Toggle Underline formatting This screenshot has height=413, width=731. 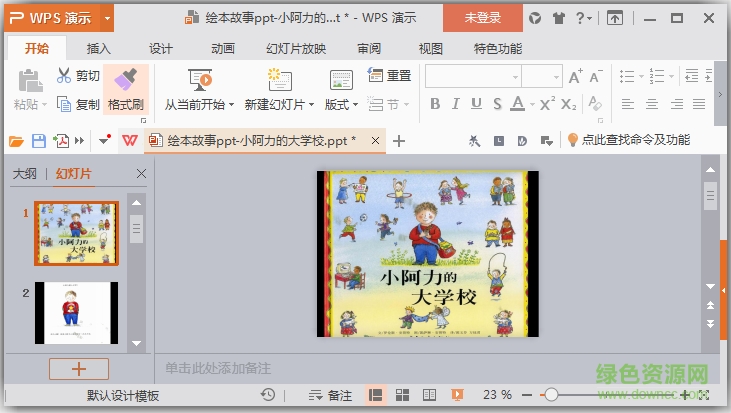476,103
